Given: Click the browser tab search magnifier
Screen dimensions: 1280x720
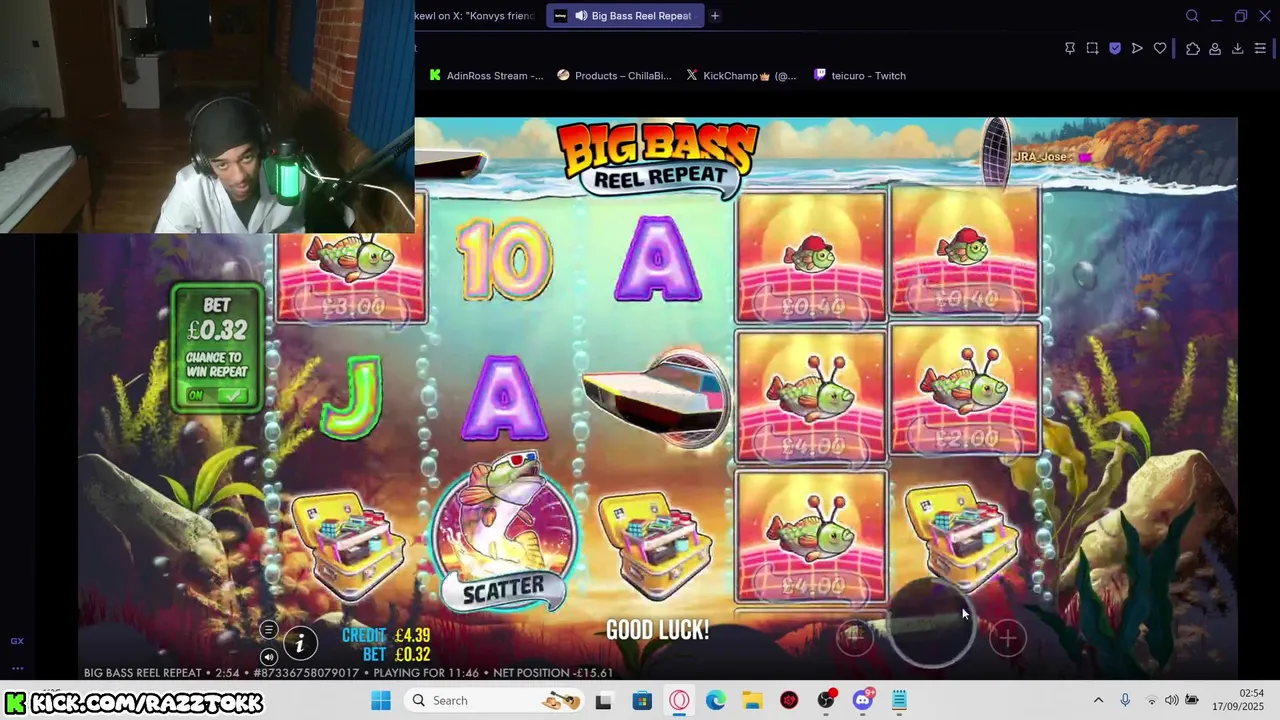Looking at the screenshot, I should 1192,16.
